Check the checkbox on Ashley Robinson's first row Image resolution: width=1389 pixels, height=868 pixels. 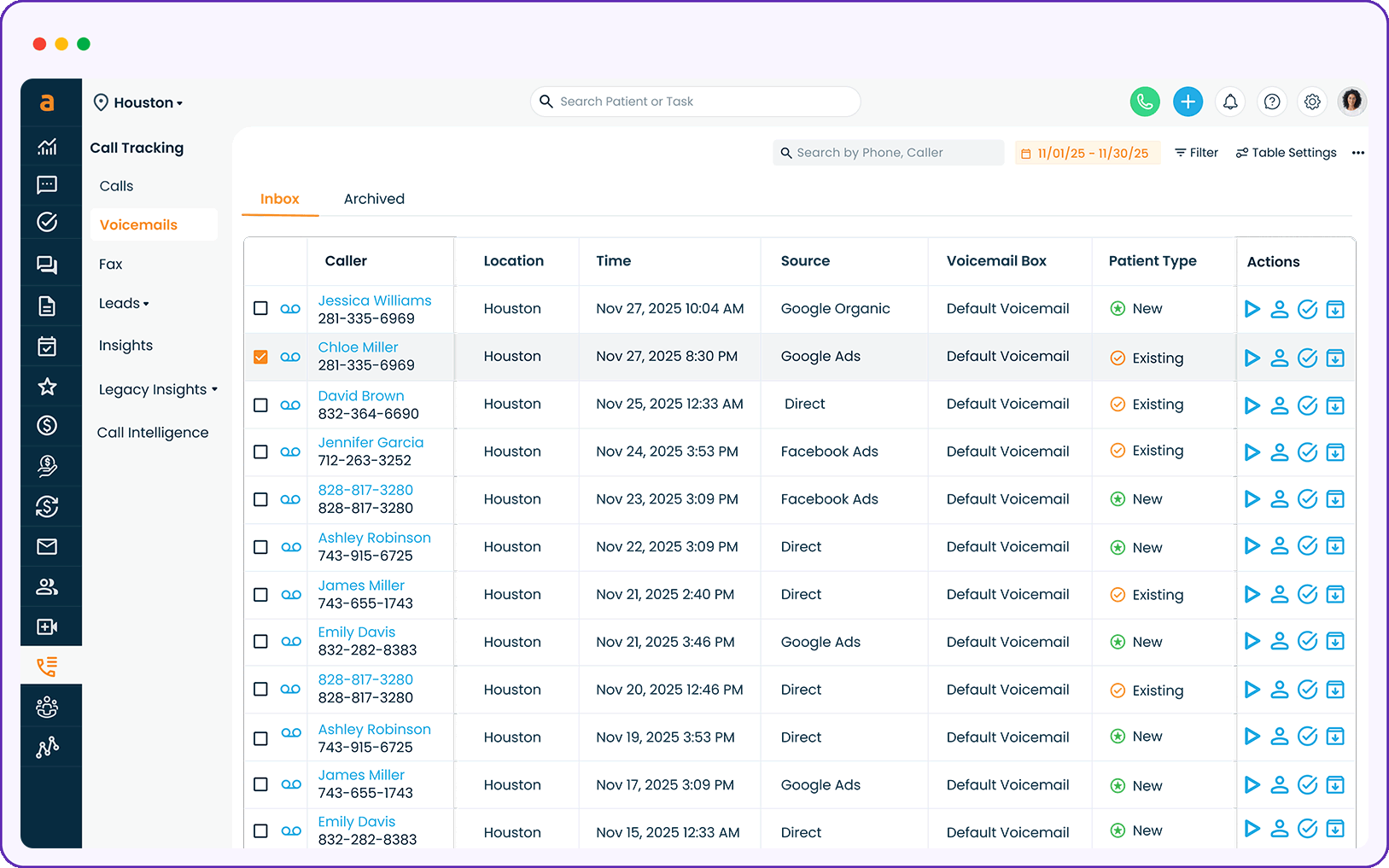pos(260,547)
